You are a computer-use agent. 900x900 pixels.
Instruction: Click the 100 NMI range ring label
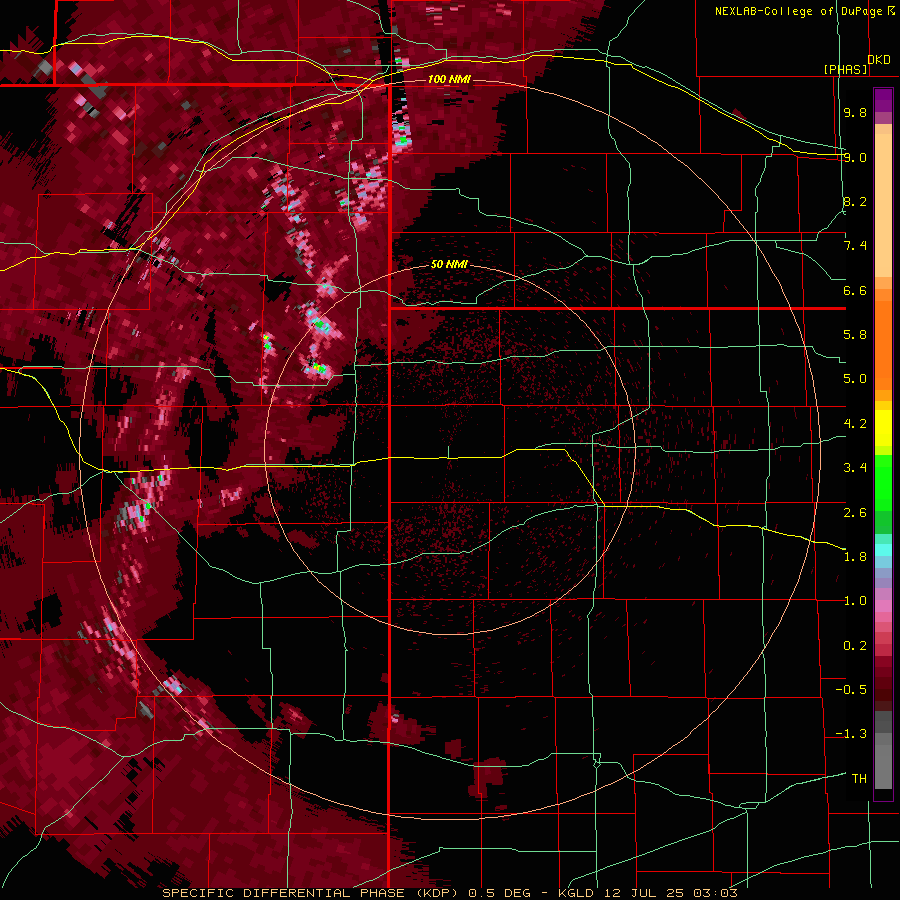[x=449, y=79]
